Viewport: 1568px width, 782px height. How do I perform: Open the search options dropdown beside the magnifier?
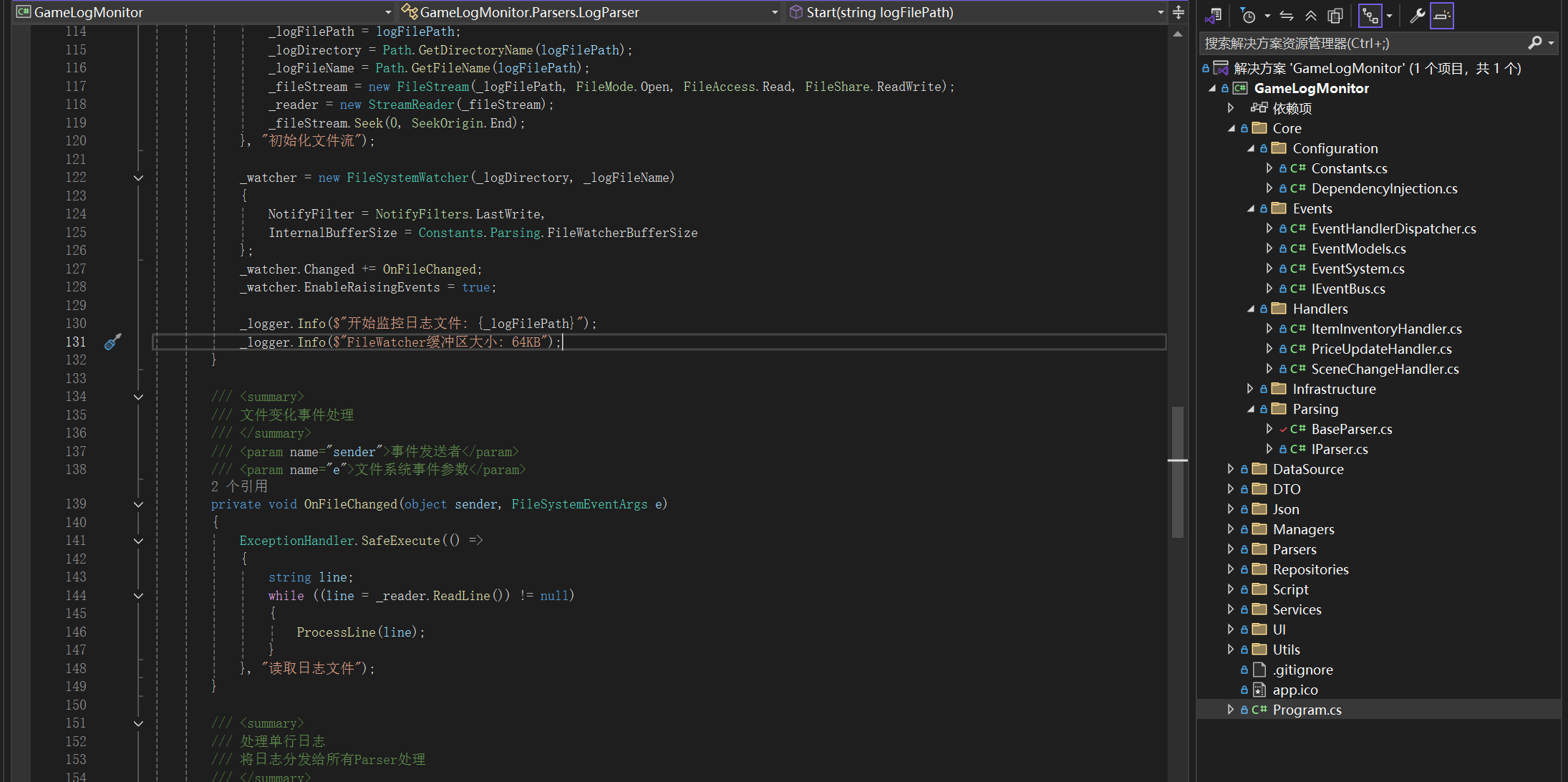tap(1552, 44)
